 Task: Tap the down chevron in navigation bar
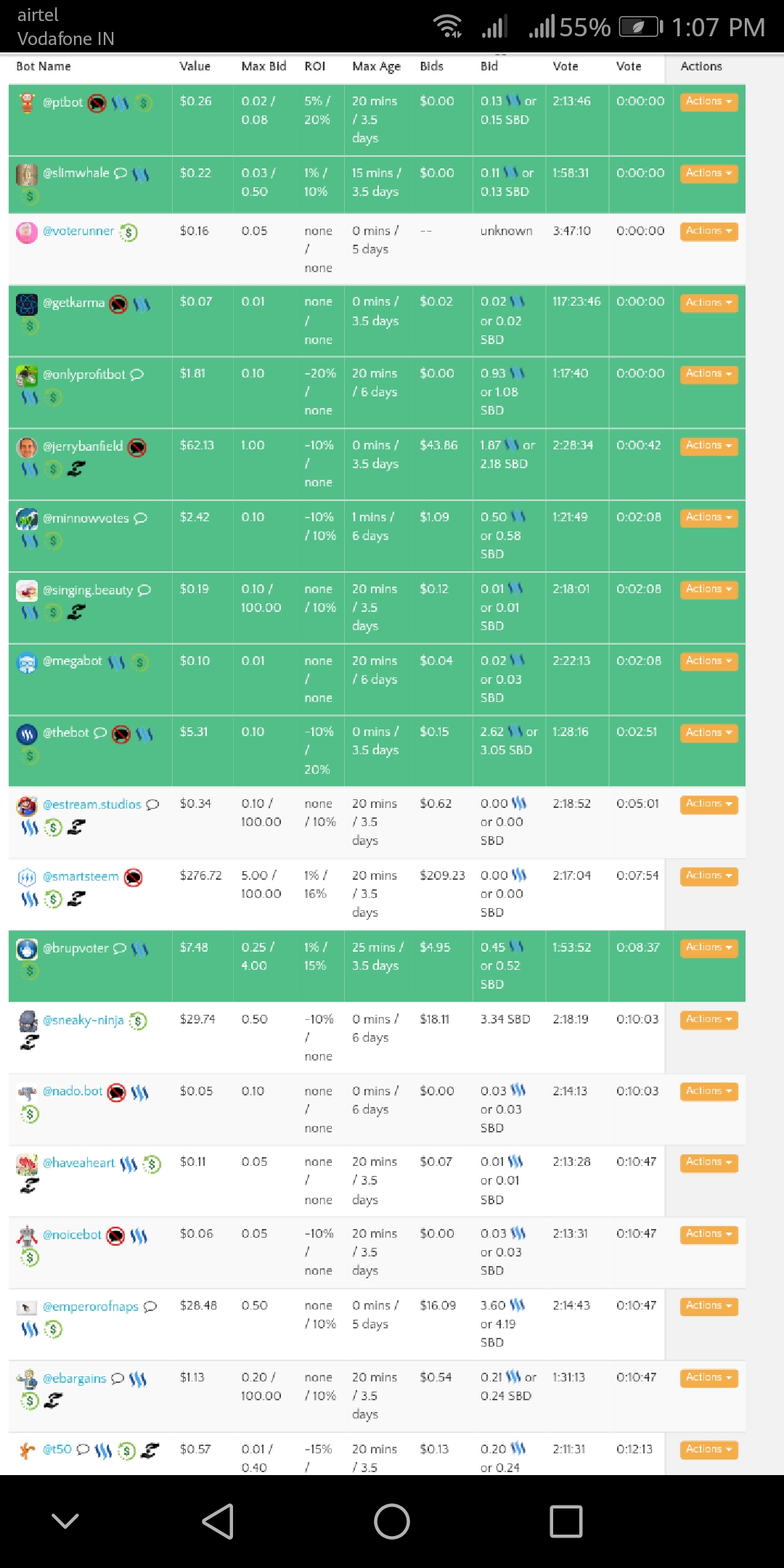65,1521
